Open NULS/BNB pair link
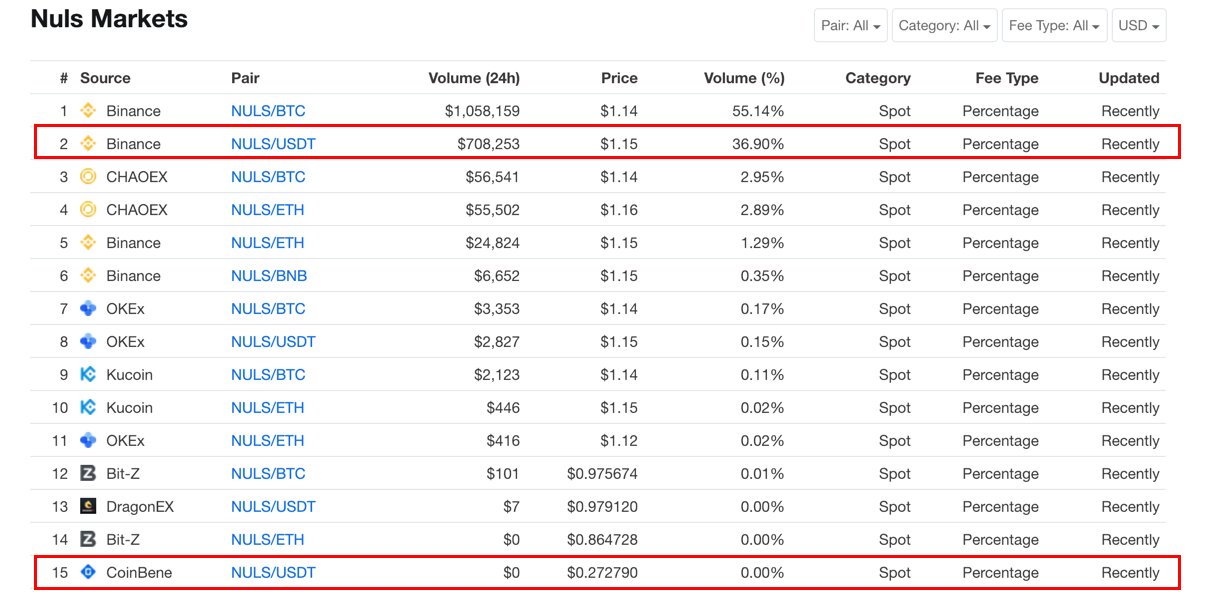This screenshot has height=602, width=1205. [x=269, y=276]
